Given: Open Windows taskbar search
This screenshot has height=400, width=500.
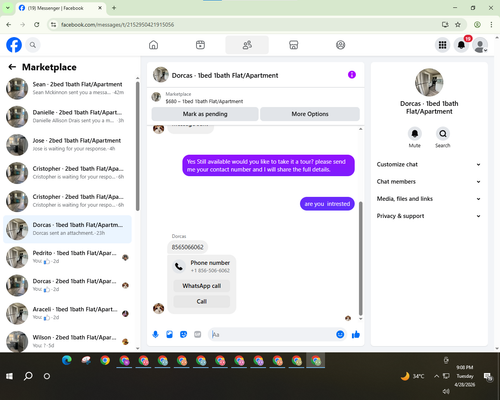Looking at the screenshot, I should (x=28, y=376).
